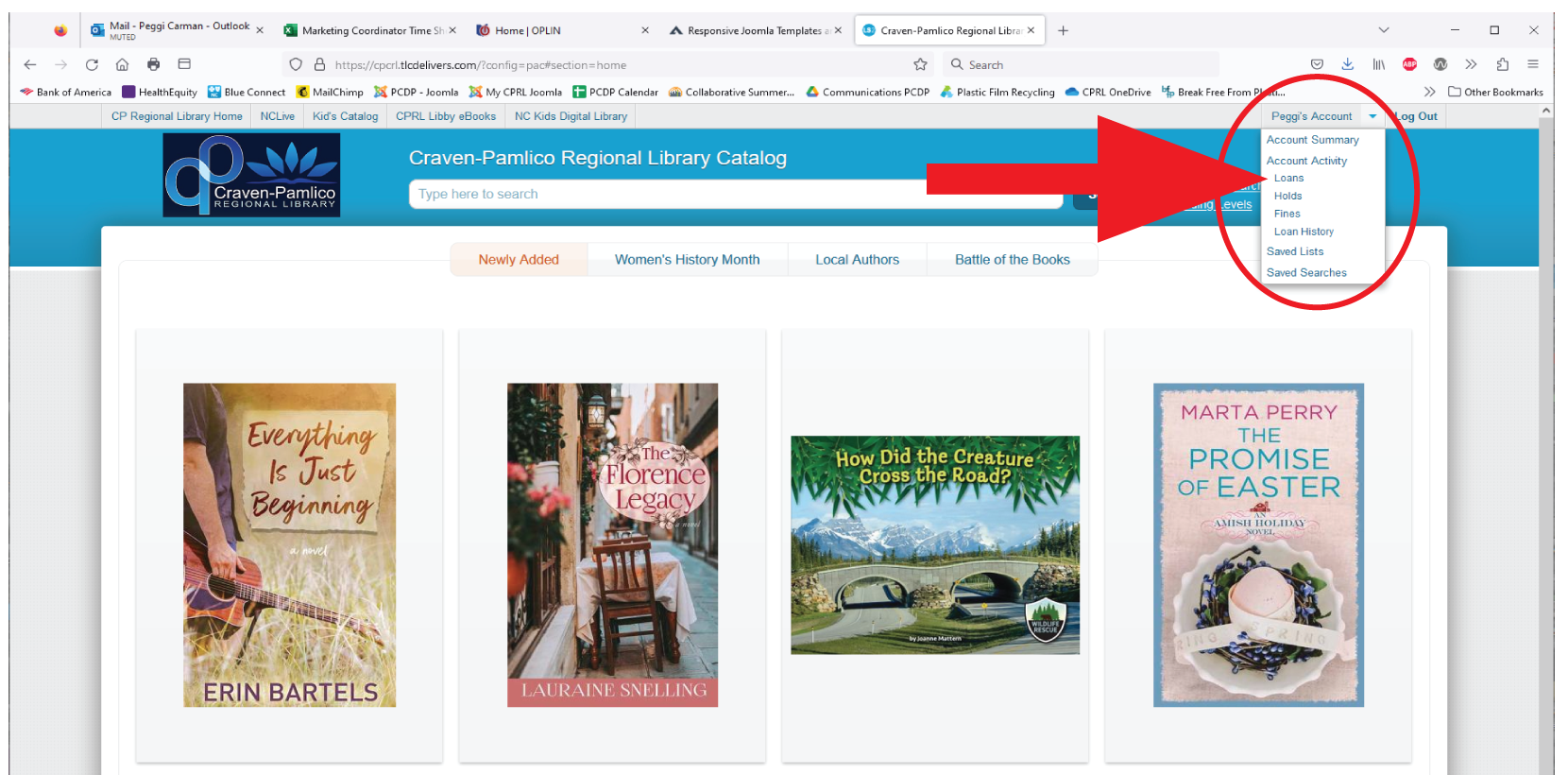
Task: Click the ABP Adblock extension icon
Action: (x=1409, y=64)
